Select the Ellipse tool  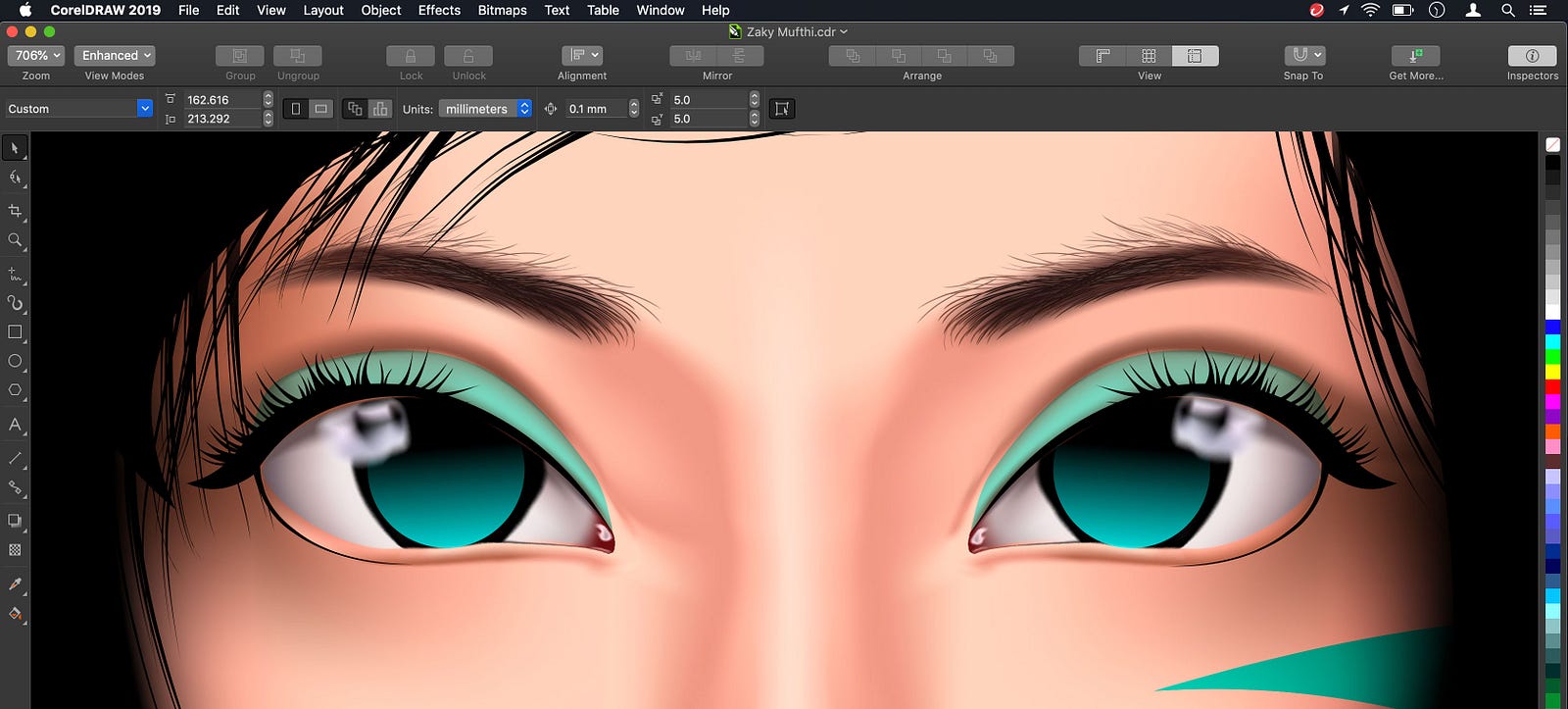[15, 361]
